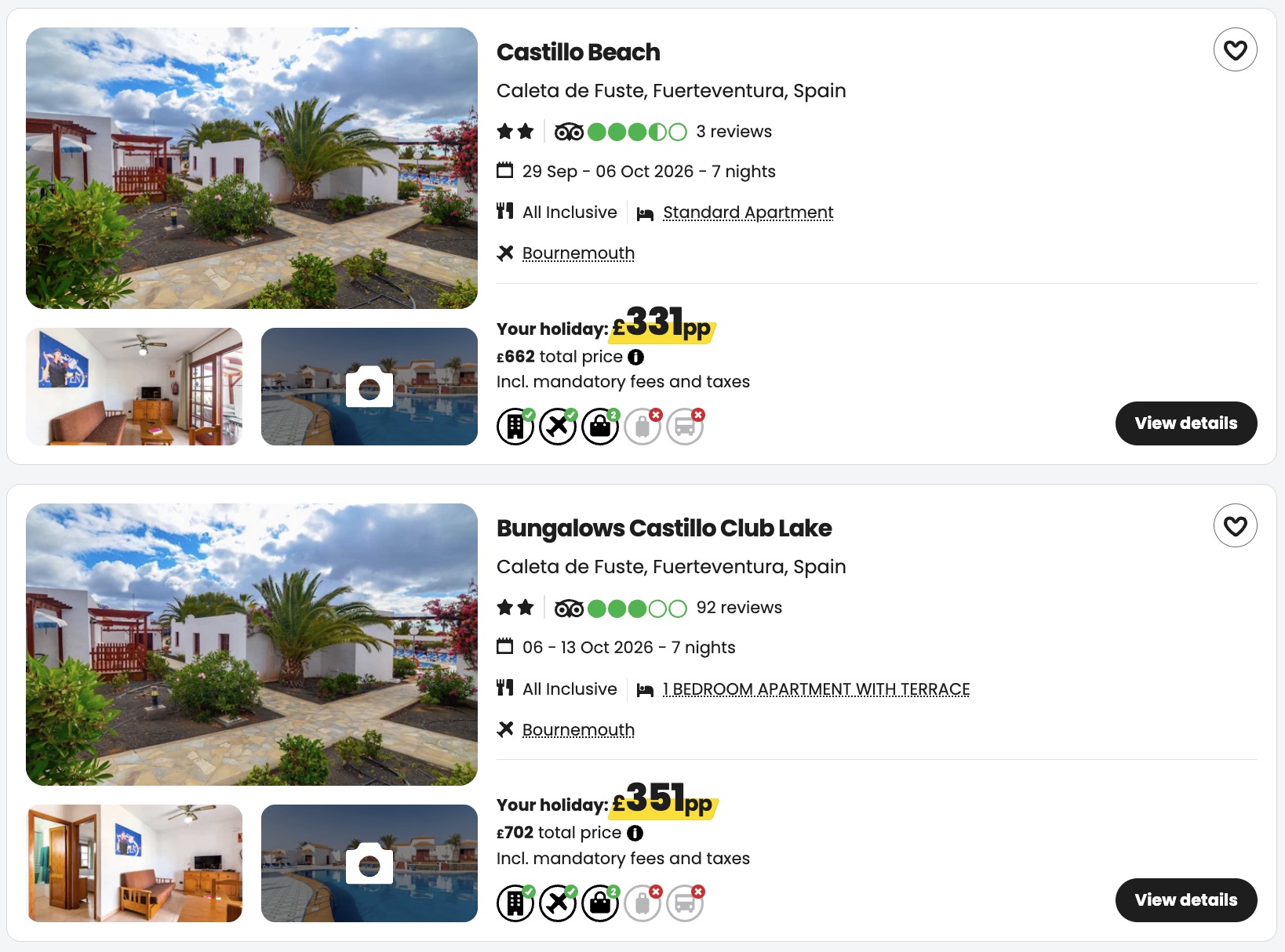
Task: Click hotel included icon for Castillo Beach
Action: tap(515, 426)
